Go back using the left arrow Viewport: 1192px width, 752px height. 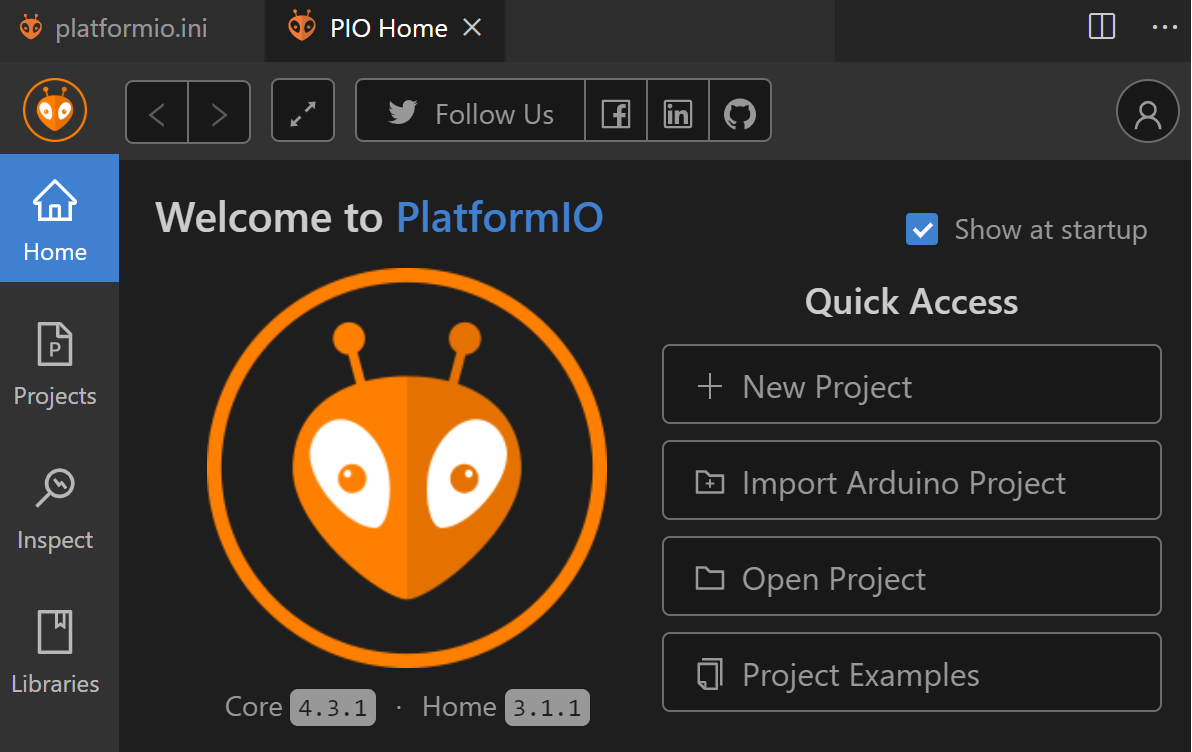pyautogui.click(x=157, y=113)
